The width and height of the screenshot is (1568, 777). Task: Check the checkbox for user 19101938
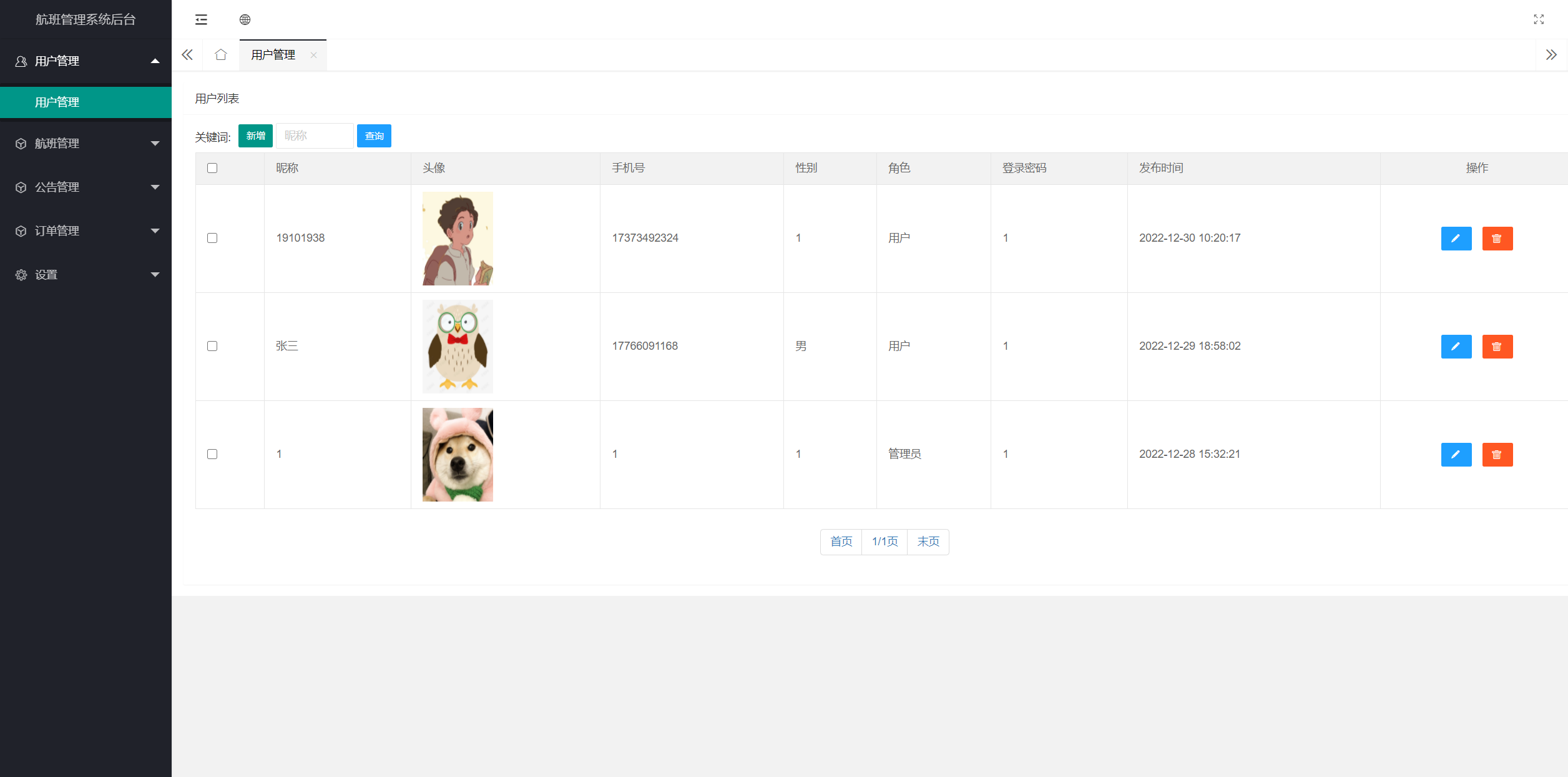click(x=212, y=238)
